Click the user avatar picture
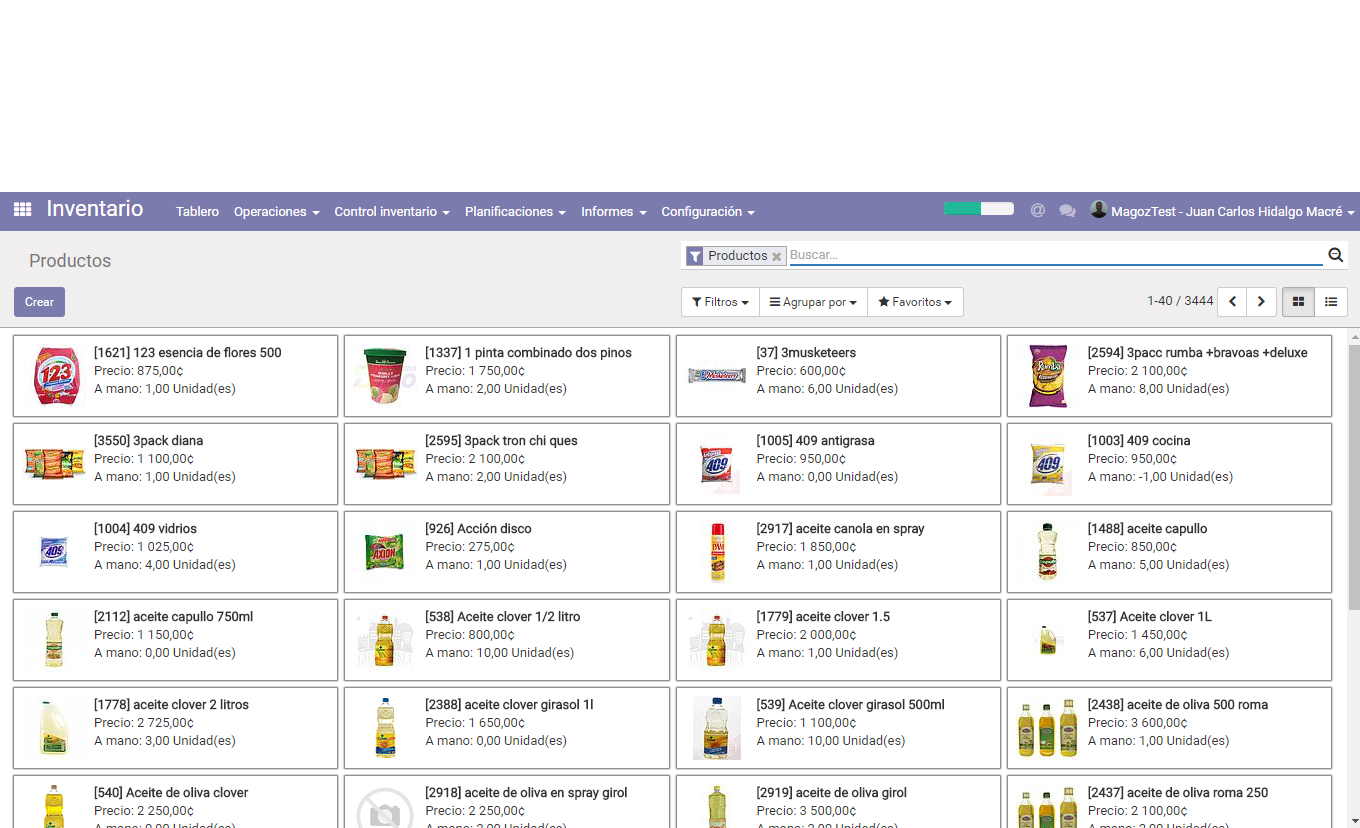This screenshot has width=1360, height=828. pos(1099,209)
